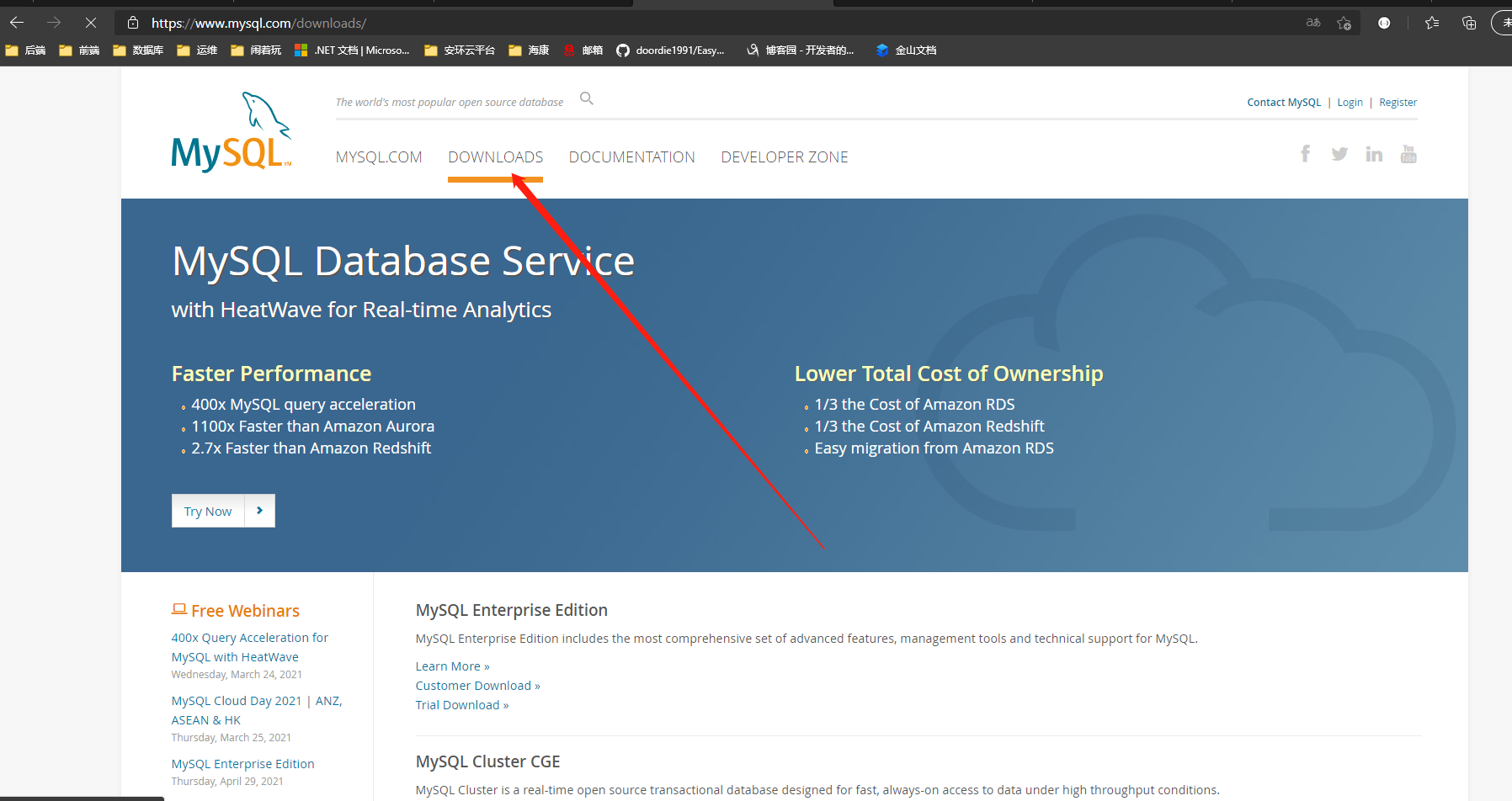Click the site lock icon in address bar

[133, 23]
